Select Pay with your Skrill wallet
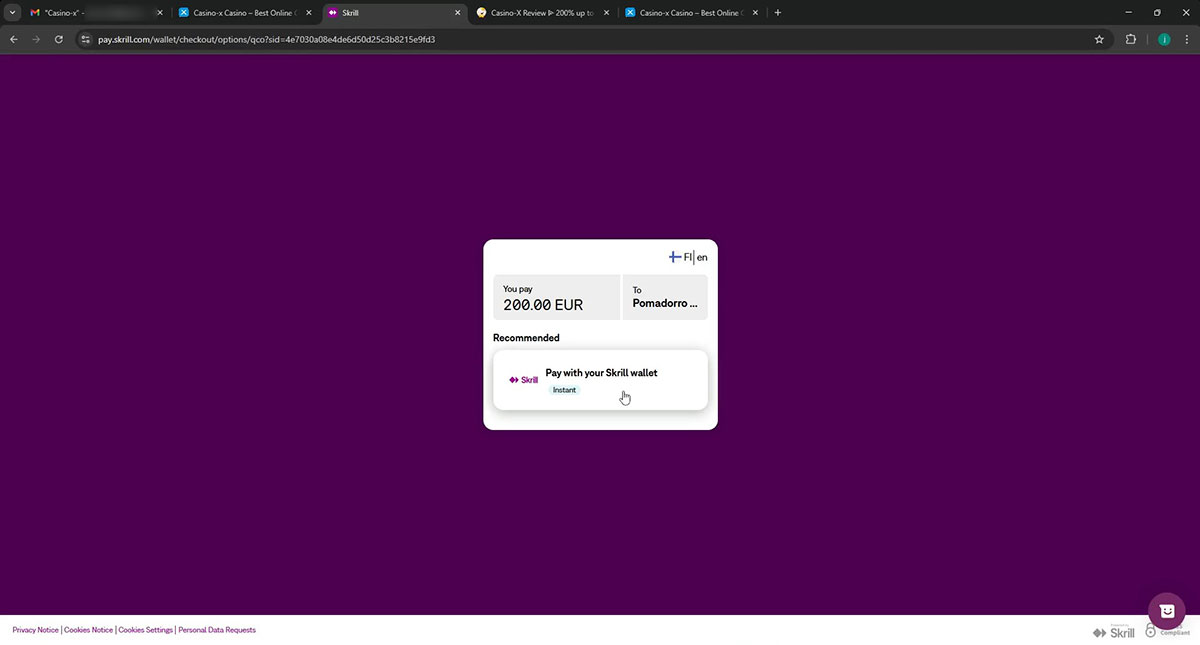Image resolution: width=1200 pixels, height=645 pixels. [x=601, y=380]
